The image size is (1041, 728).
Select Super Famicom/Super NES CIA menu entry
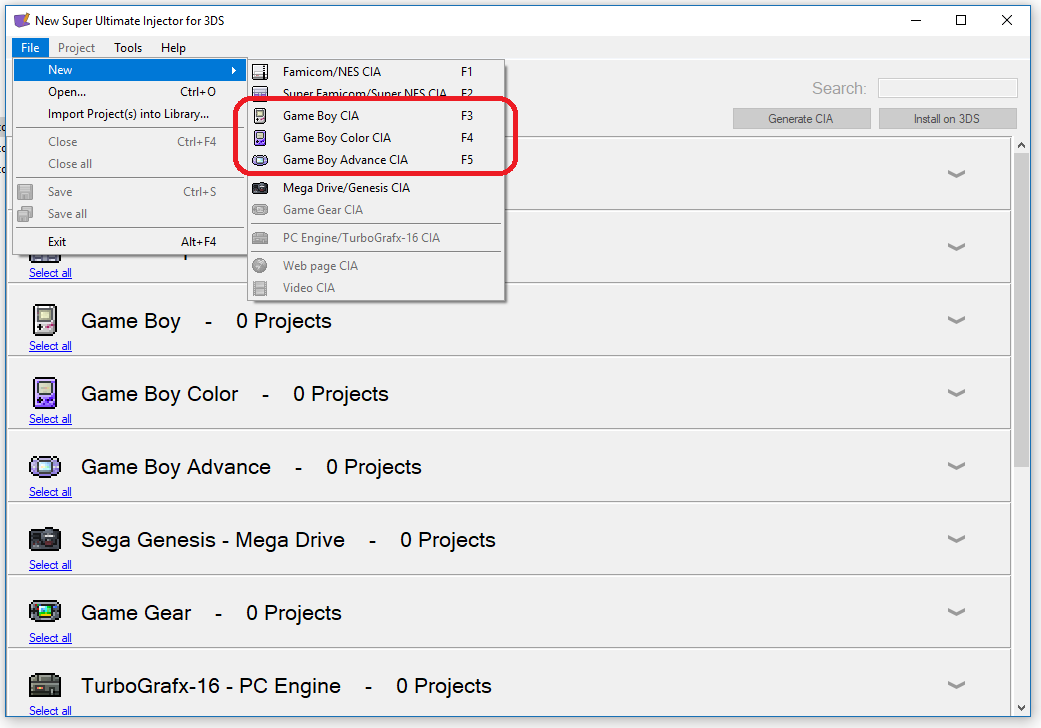tap(376, 93)
